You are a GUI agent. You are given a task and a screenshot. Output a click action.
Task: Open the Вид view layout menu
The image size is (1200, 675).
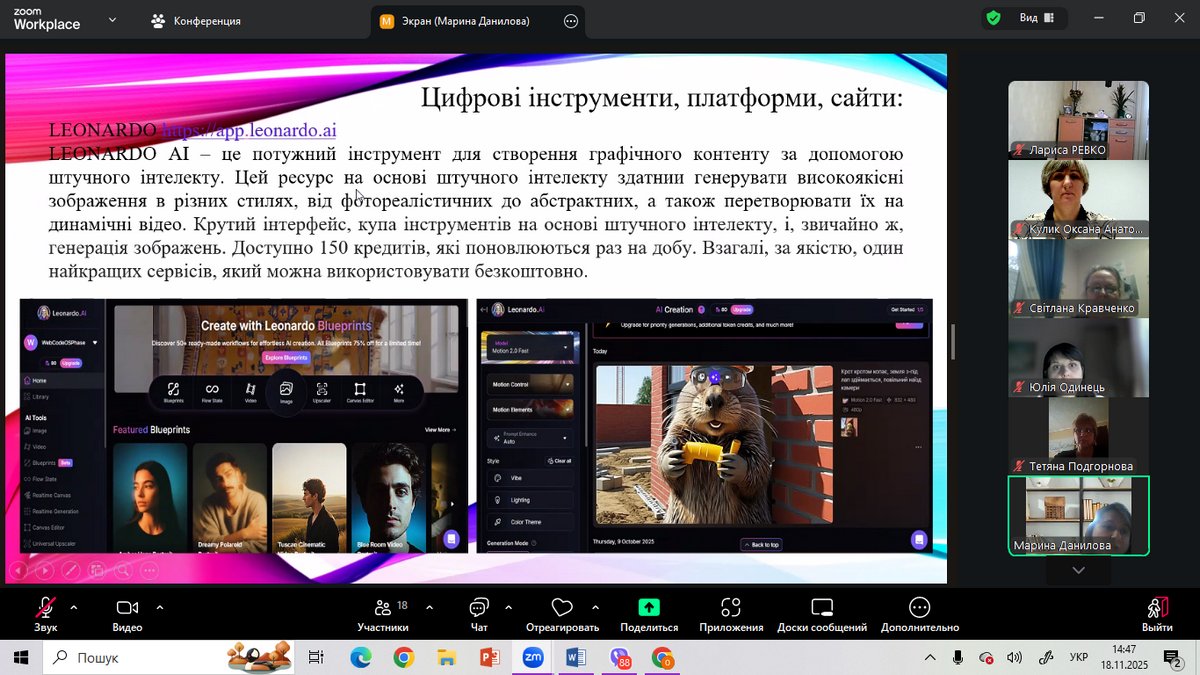point(1034,18)
